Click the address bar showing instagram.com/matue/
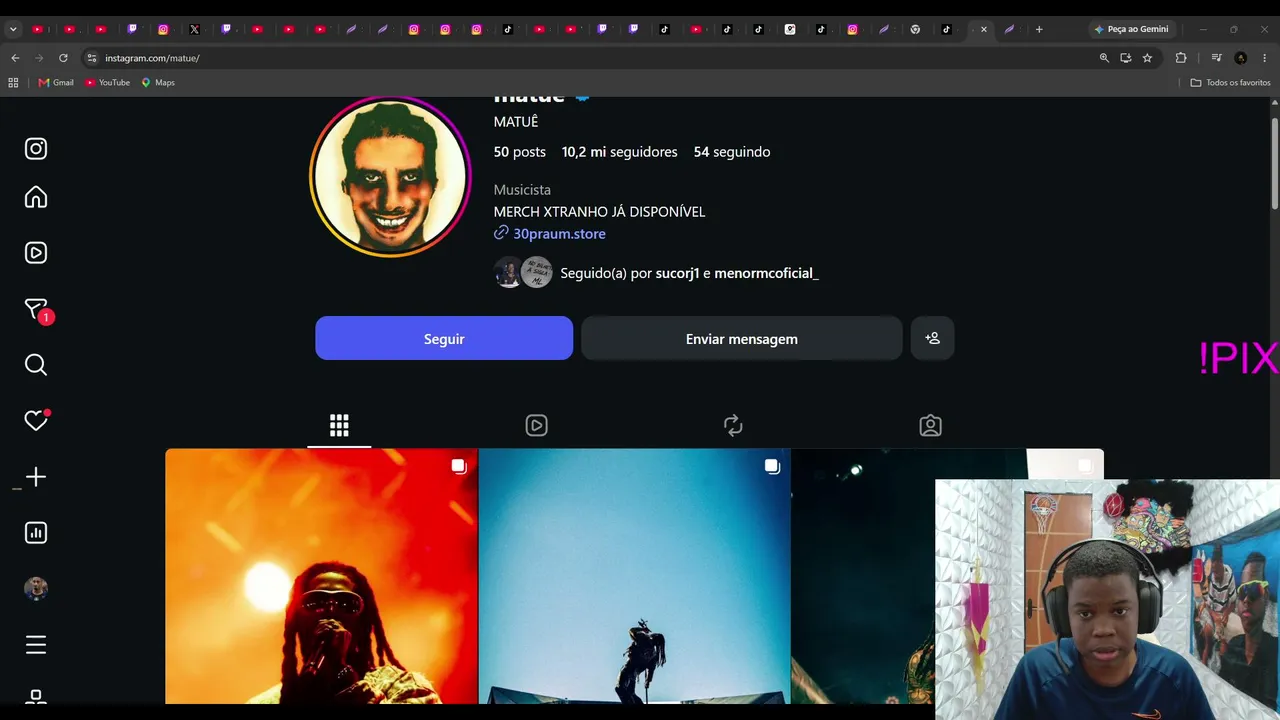This screenshot has width=1280, height=720. pos(590,58)
